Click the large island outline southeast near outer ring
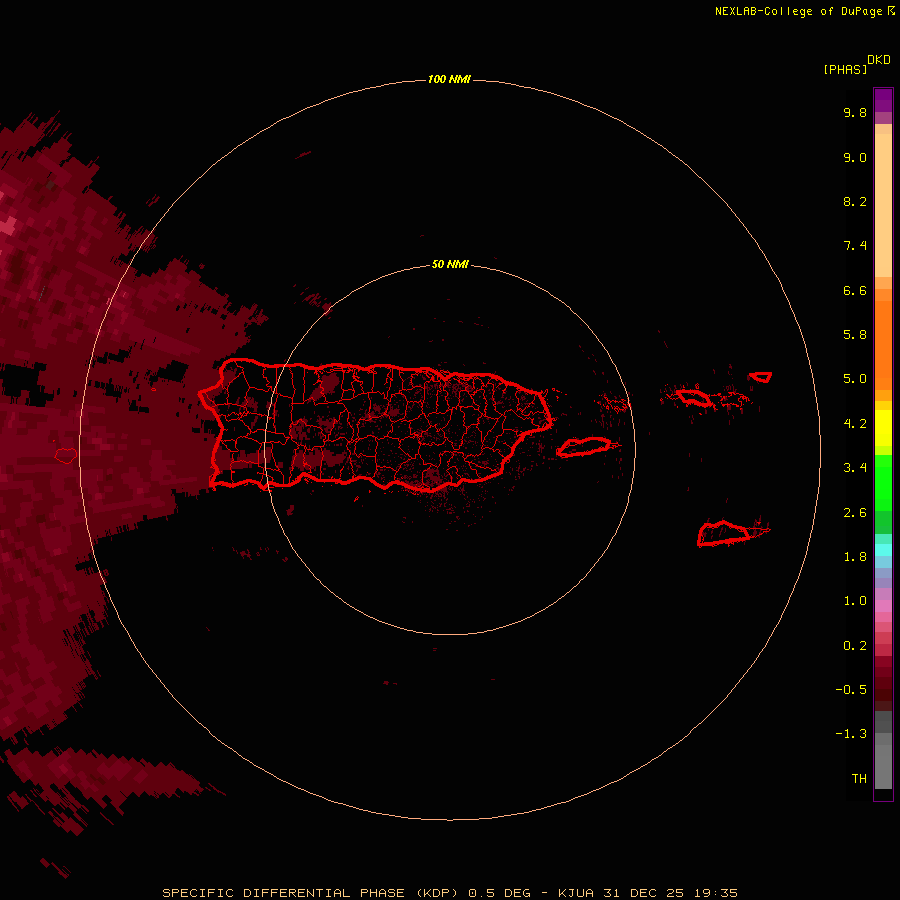Image resolution: width=900 pixels, height=900 pixels. click(x=724, y=534)
